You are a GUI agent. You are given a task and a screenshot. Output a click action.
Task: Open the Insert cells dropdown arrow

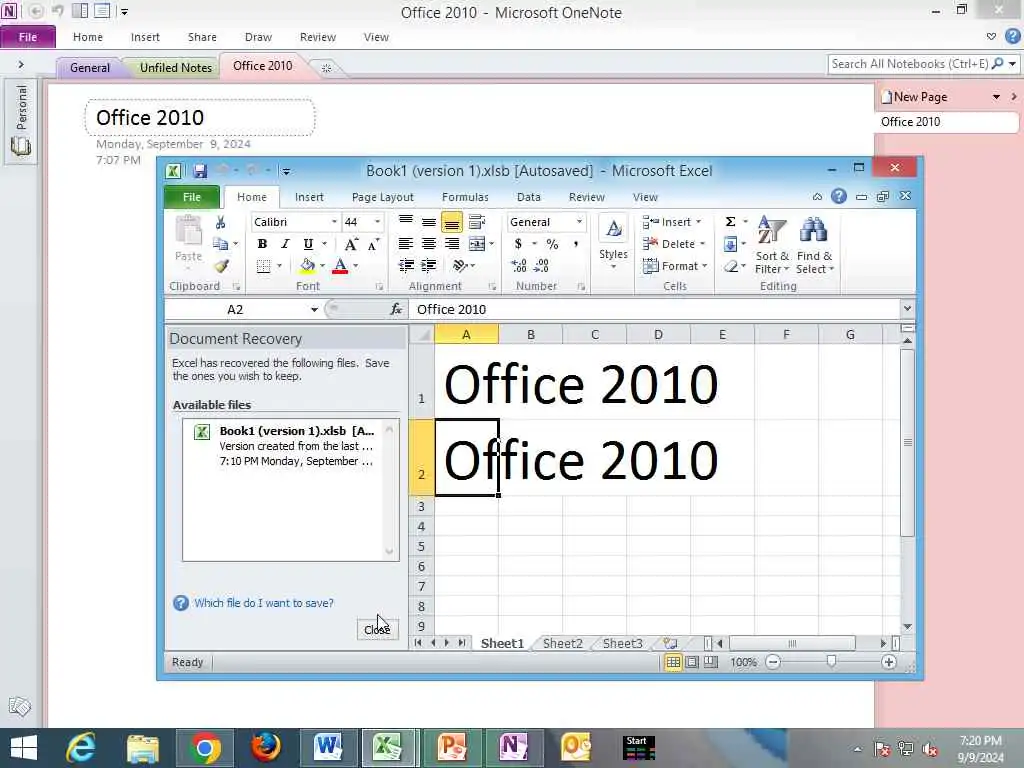[698, 222]
